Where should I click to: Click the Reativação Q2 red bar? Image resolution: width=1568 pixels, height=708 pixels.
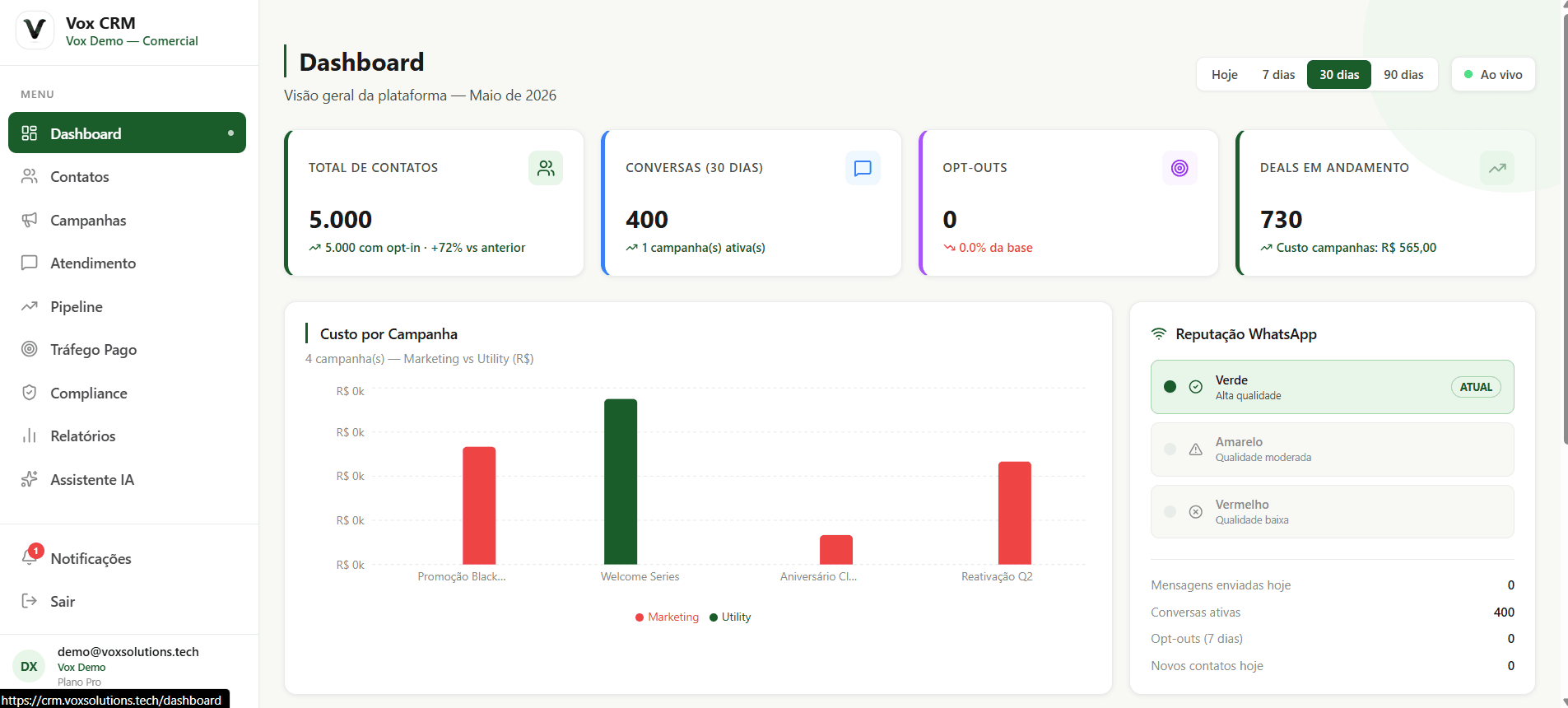pyautogui.click(x=1015, y=513)
